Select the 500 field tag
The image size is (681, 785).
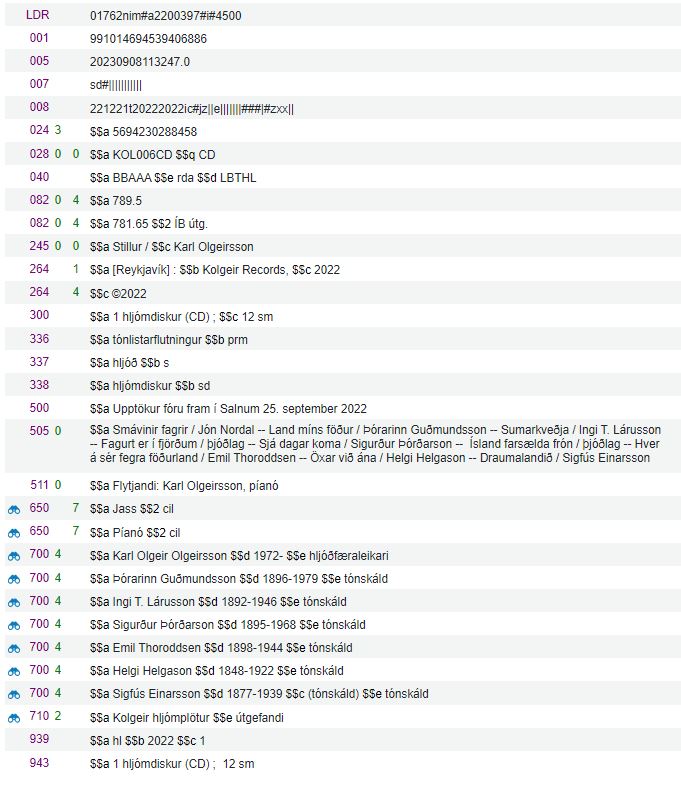click(39, 409)
